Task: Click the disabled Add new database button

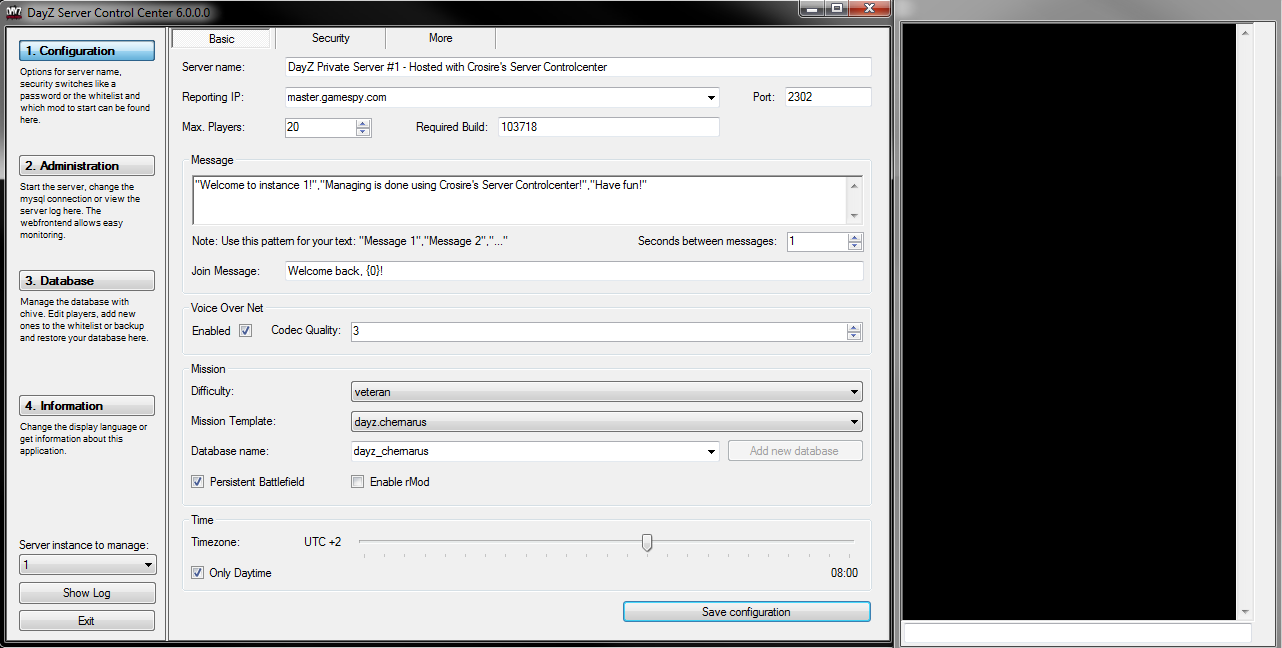Action: point(794,451)
